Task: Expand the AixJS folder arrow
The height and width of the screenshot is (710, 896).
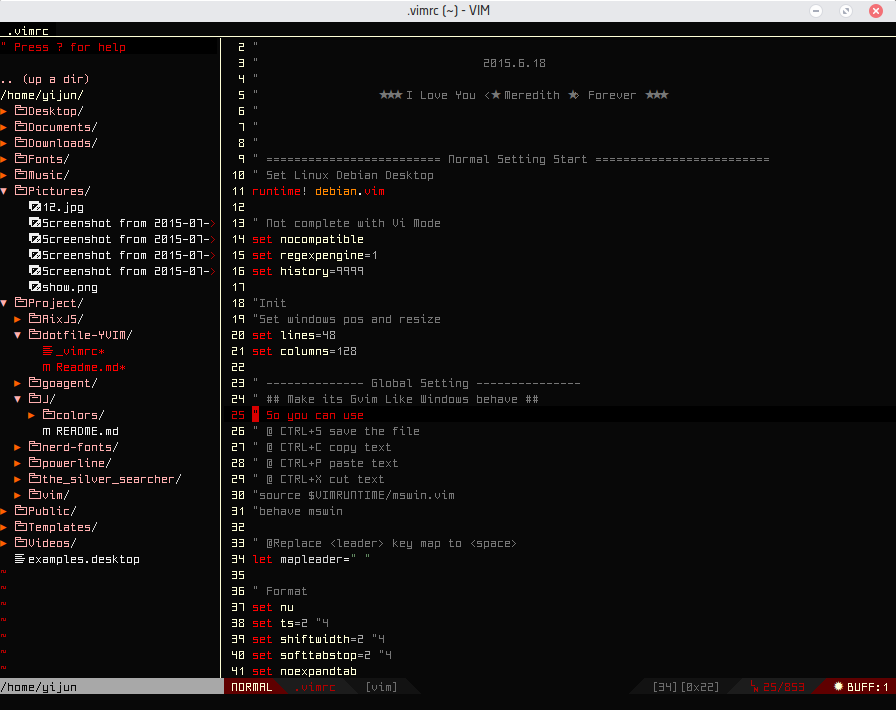Action: pos(17,319)
